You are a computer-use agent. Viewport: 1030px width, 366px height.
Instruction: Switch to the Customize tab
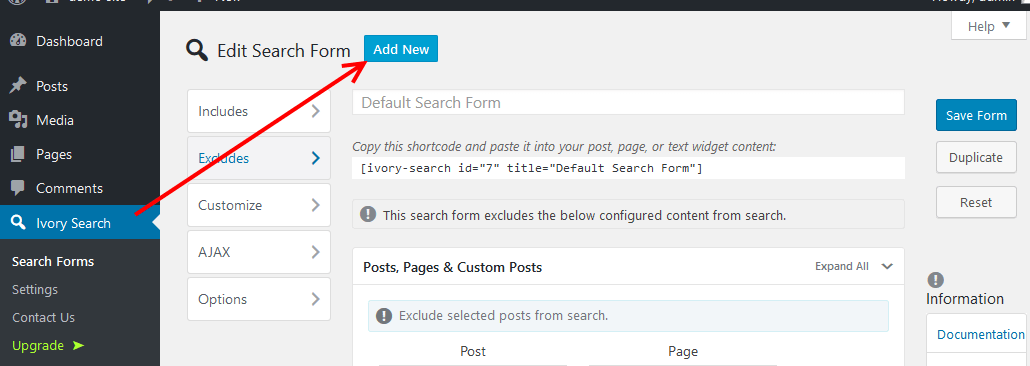(x=259, y=206)
